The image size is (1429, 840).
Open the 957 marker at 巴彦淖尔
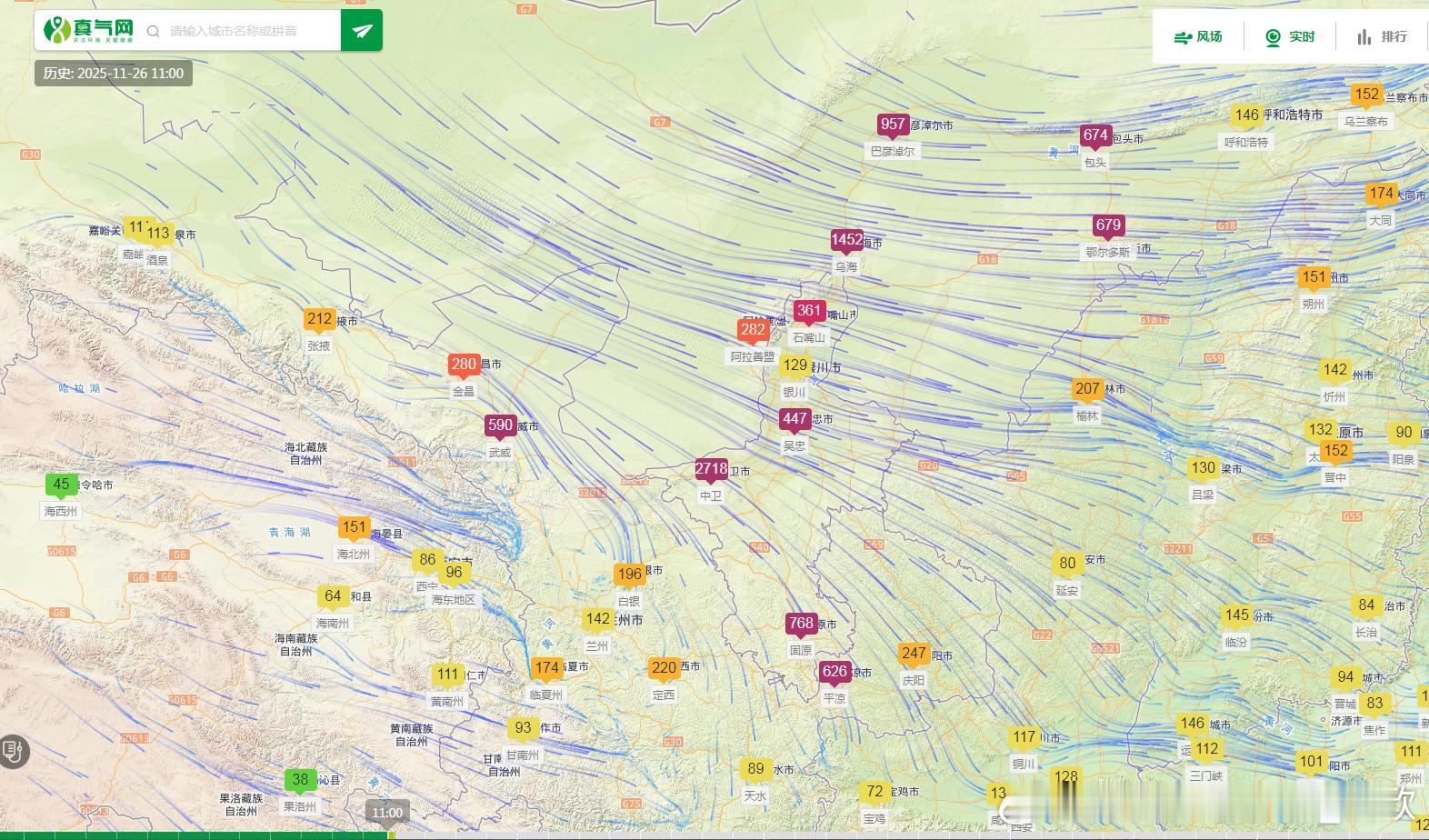point(893,125)
